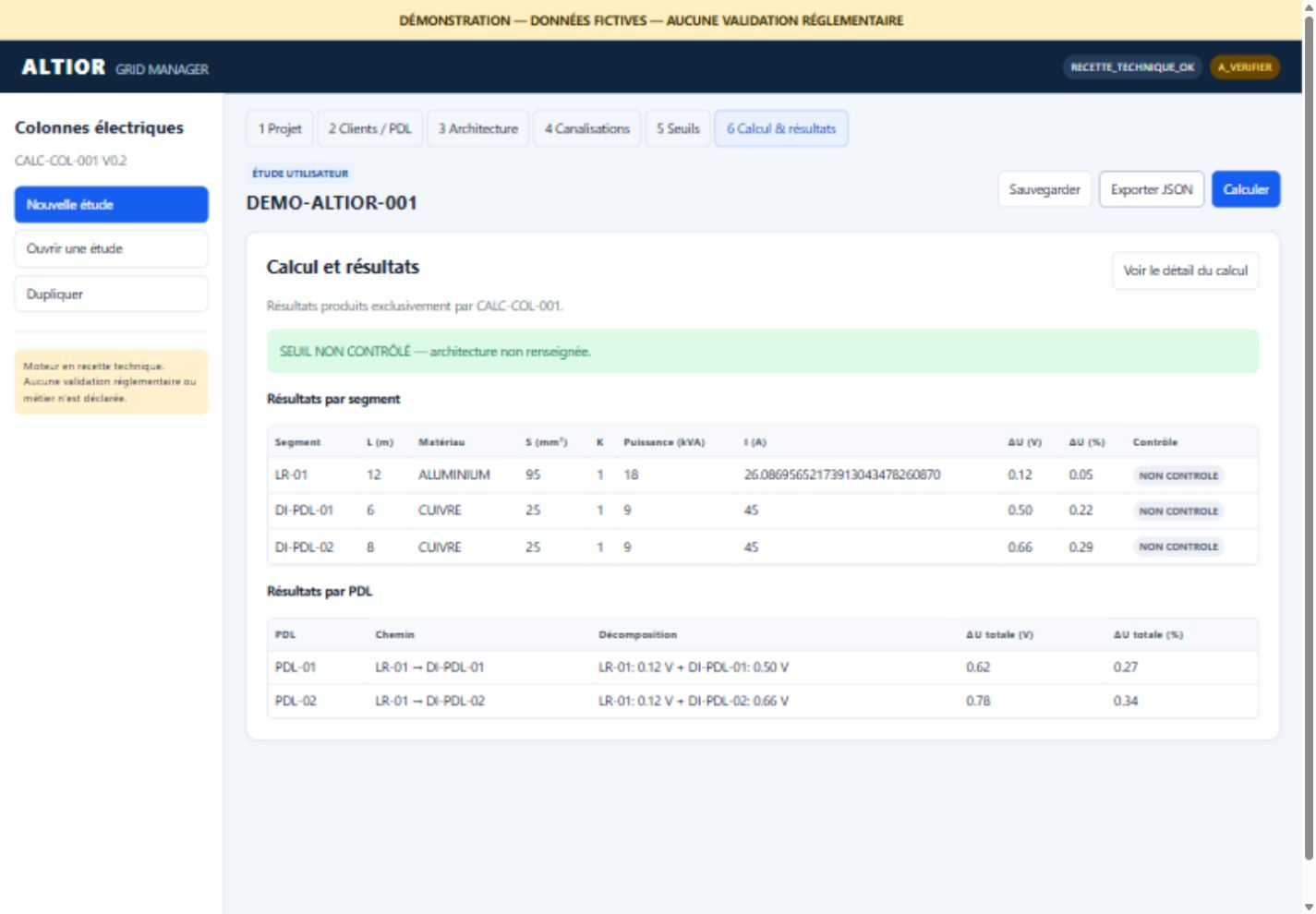This screenshot has height=914, width=1316.
Task: Click path LR-01 → DI-PDL-01
Action: pos(429,667)
